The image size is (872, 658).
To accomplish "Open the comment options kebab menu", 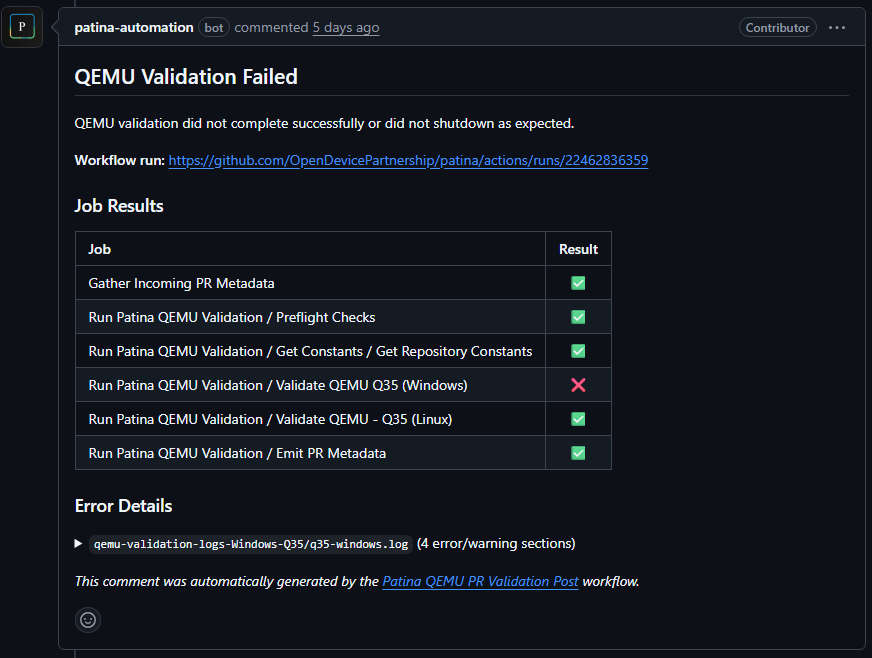I will [x=838, y=27].
